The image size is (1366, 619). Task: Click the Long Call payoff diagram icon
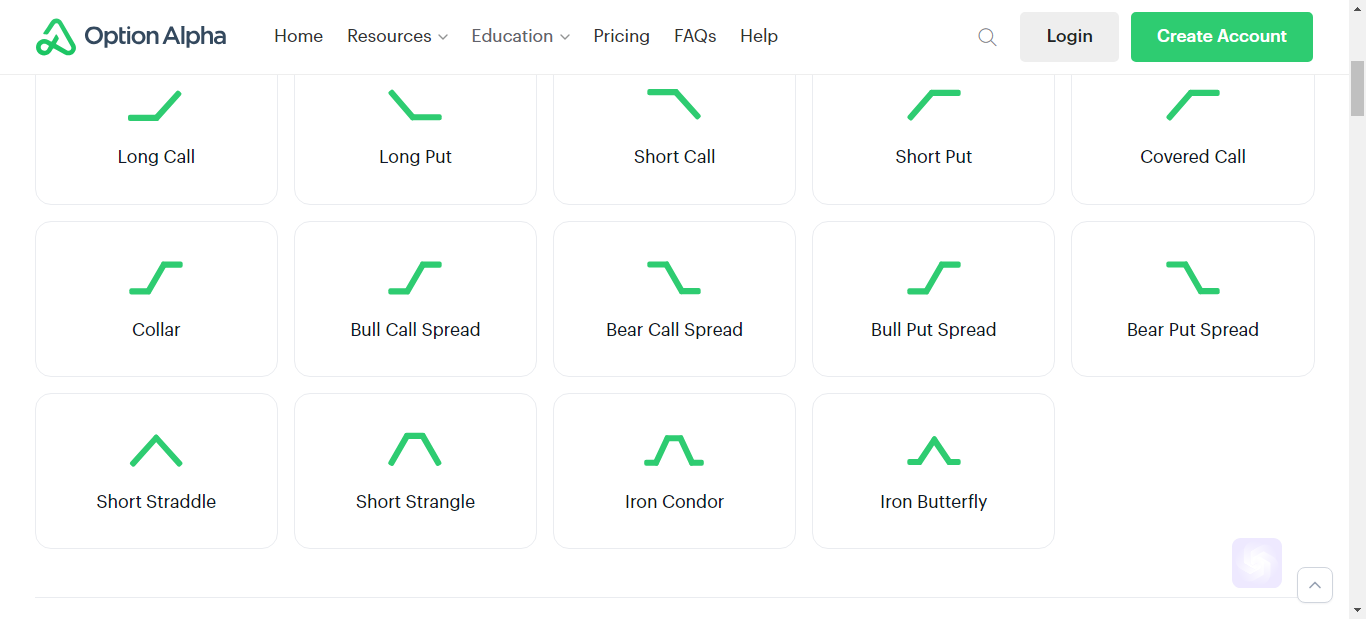point(155,106)
